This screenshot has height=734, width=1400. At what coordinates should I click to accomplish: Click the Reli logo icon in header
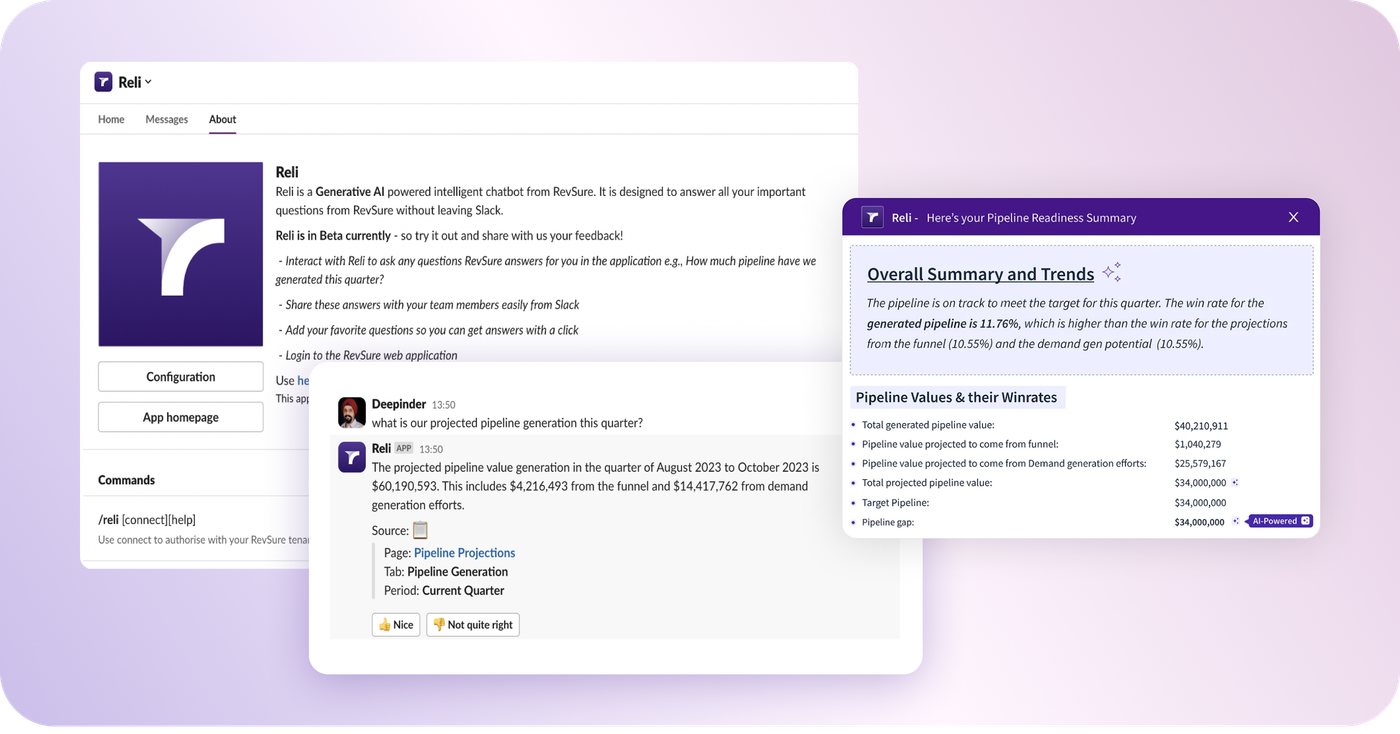tap(103, 82)
